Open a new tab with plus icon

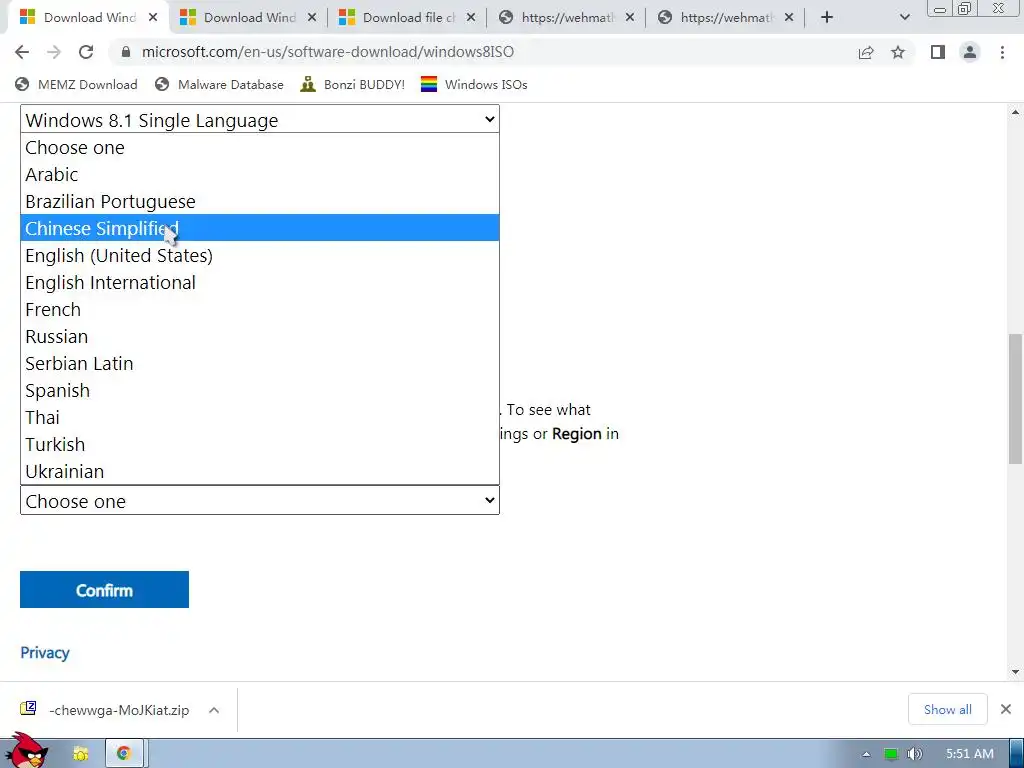tap(827, 18)
